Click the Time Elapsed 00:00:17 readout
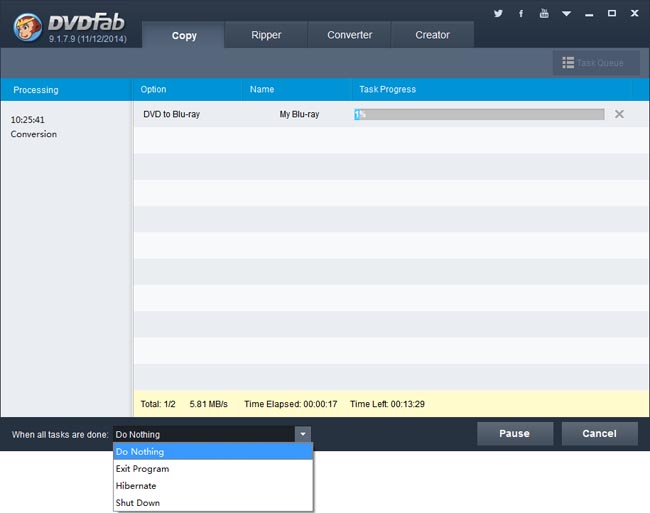 291,404
